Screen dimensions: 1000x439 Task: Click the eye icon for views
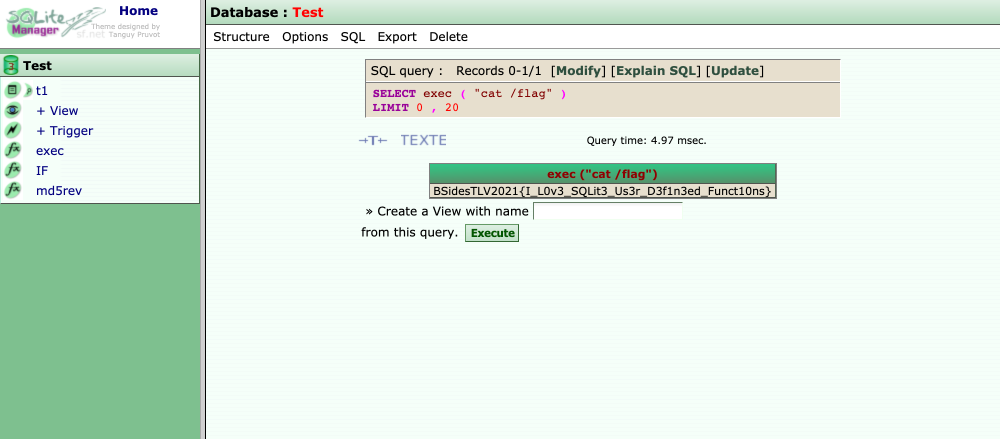(x=13, y=111)
